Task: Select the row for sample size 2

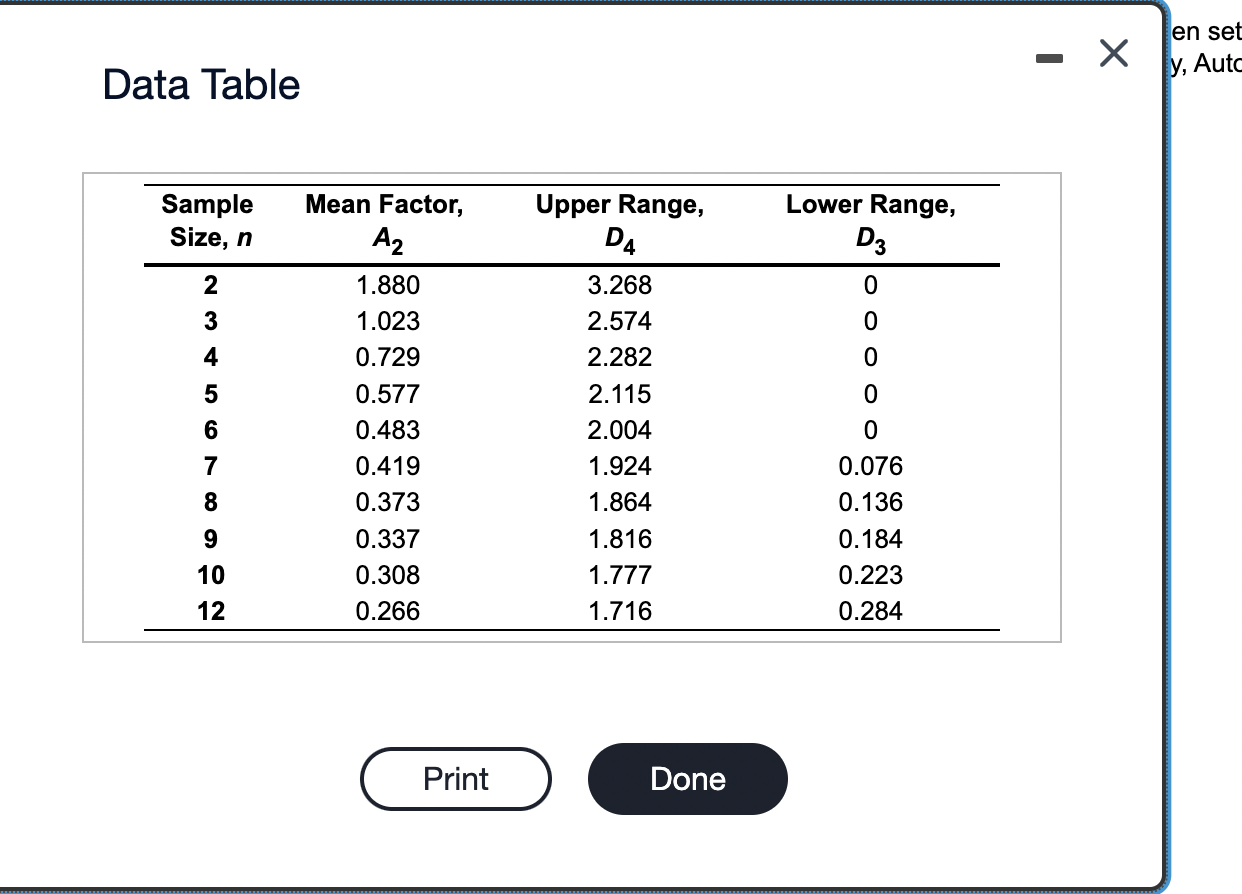Action: coord(209,285)
